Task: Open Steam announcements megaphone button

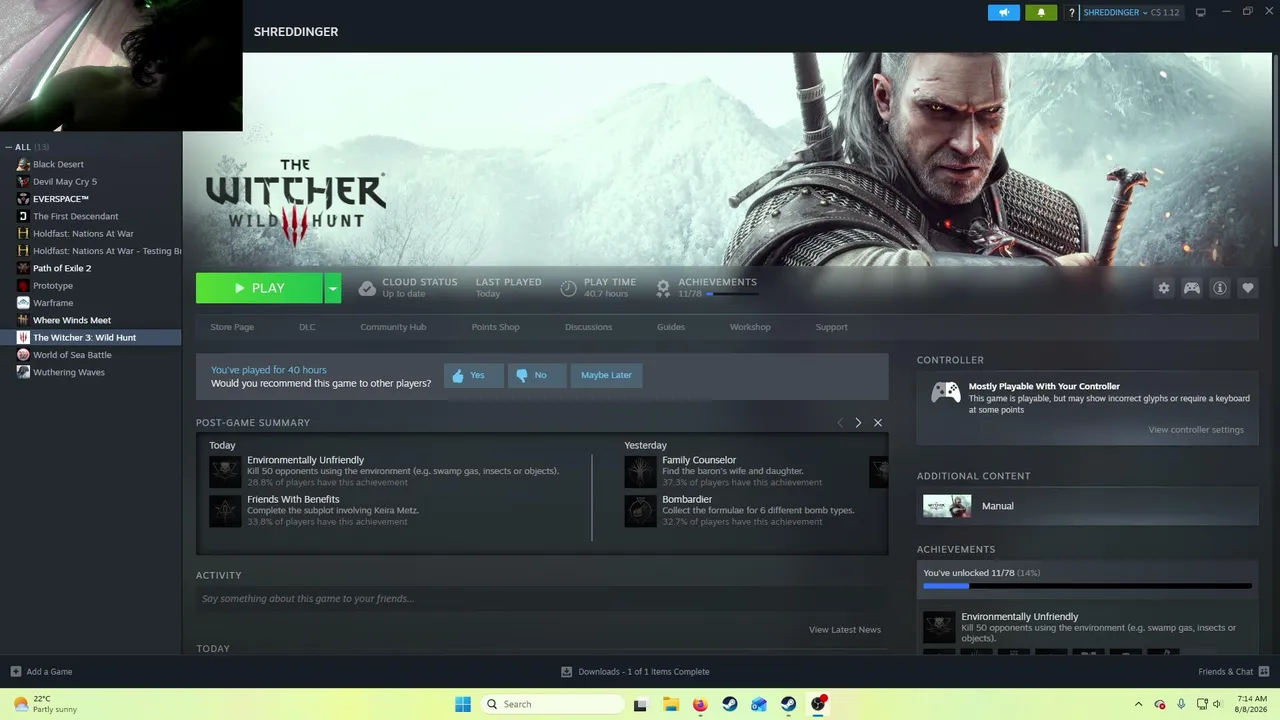Action: 1003,12
